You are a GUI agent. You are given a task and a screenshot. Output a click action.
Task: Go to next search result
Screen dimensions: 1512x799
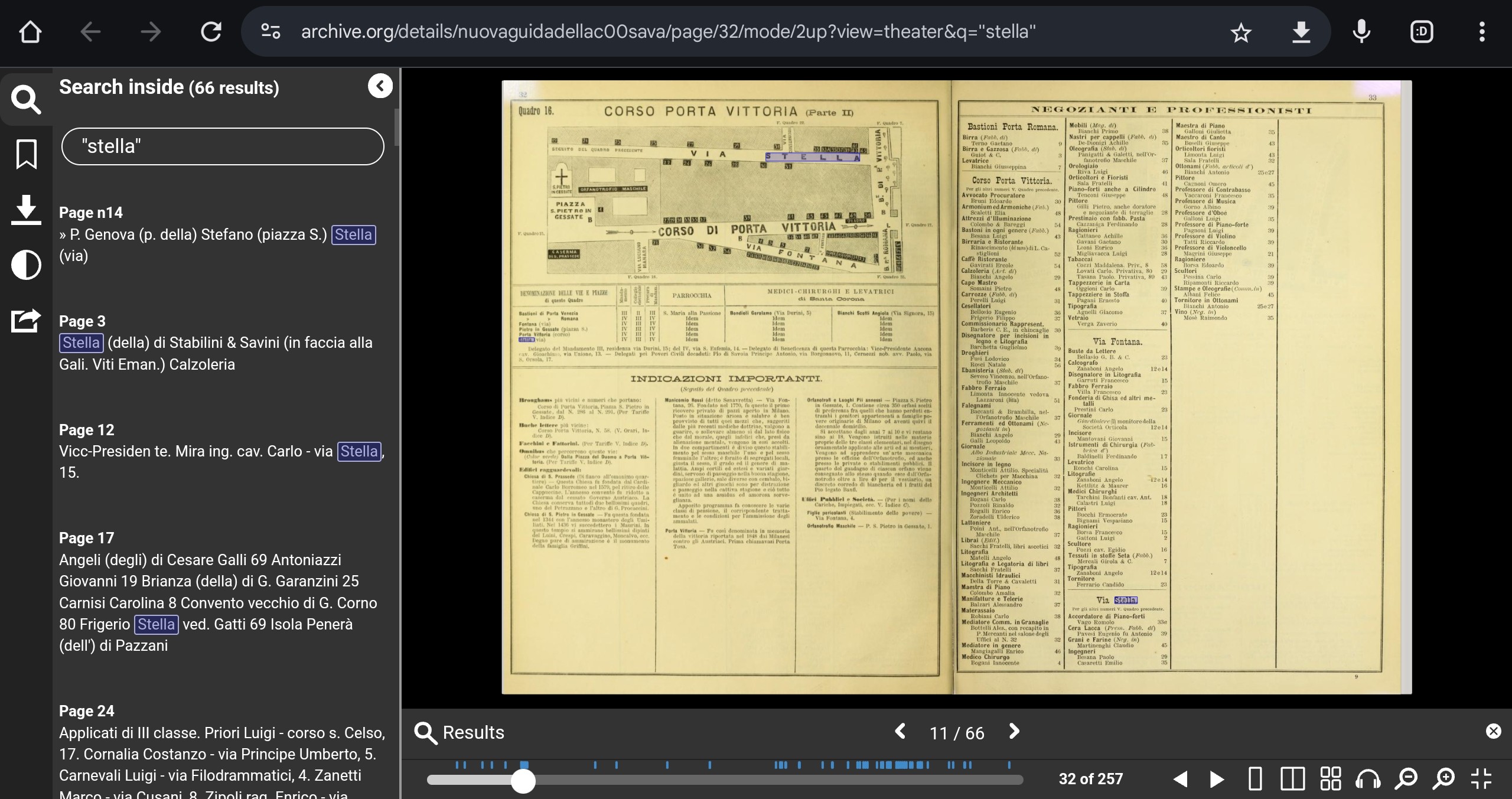pyautogui.click(x=1014, y=732)
